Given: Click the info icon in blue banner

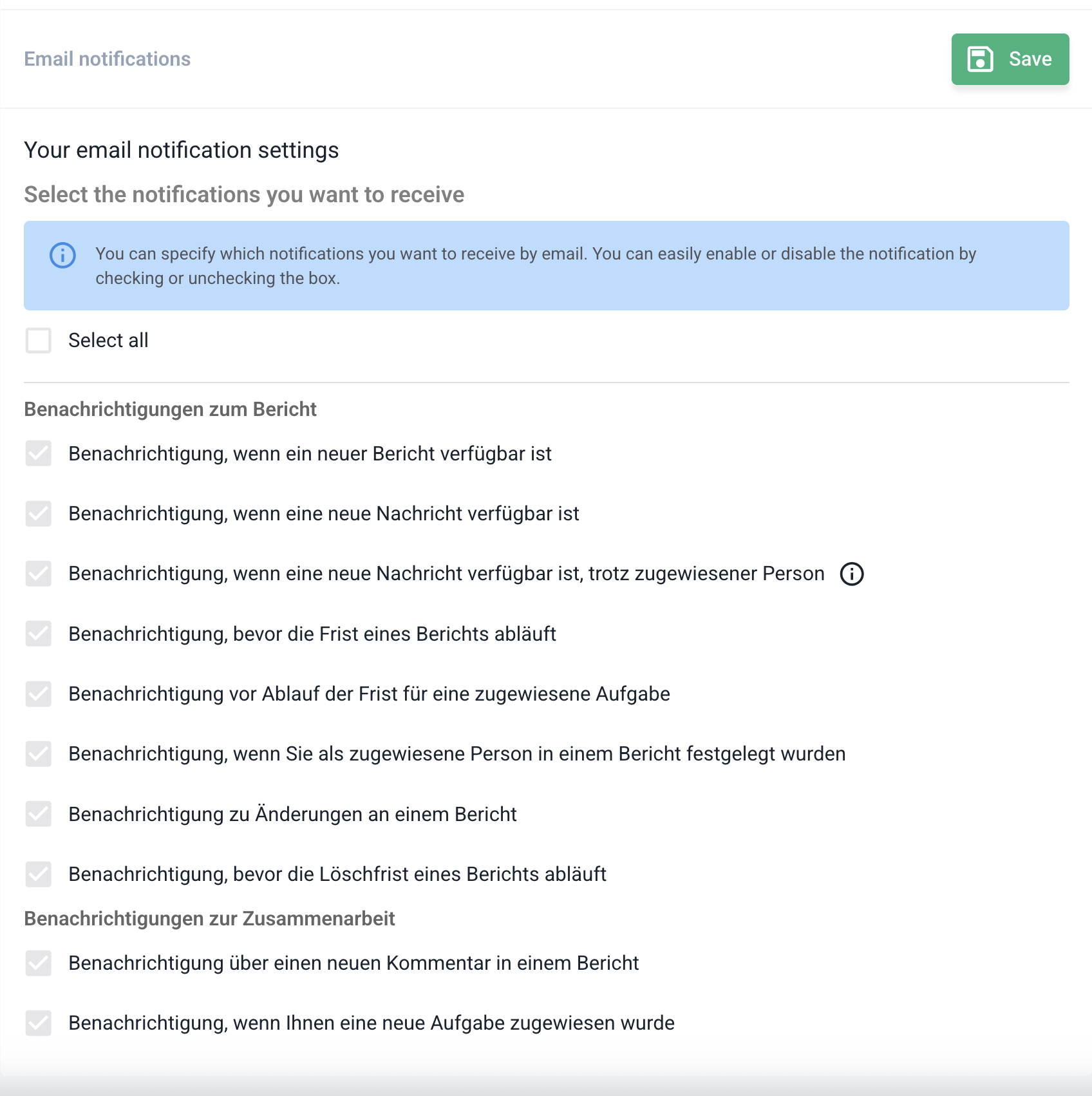Looking at the screenshot, I should coord(62,256).
